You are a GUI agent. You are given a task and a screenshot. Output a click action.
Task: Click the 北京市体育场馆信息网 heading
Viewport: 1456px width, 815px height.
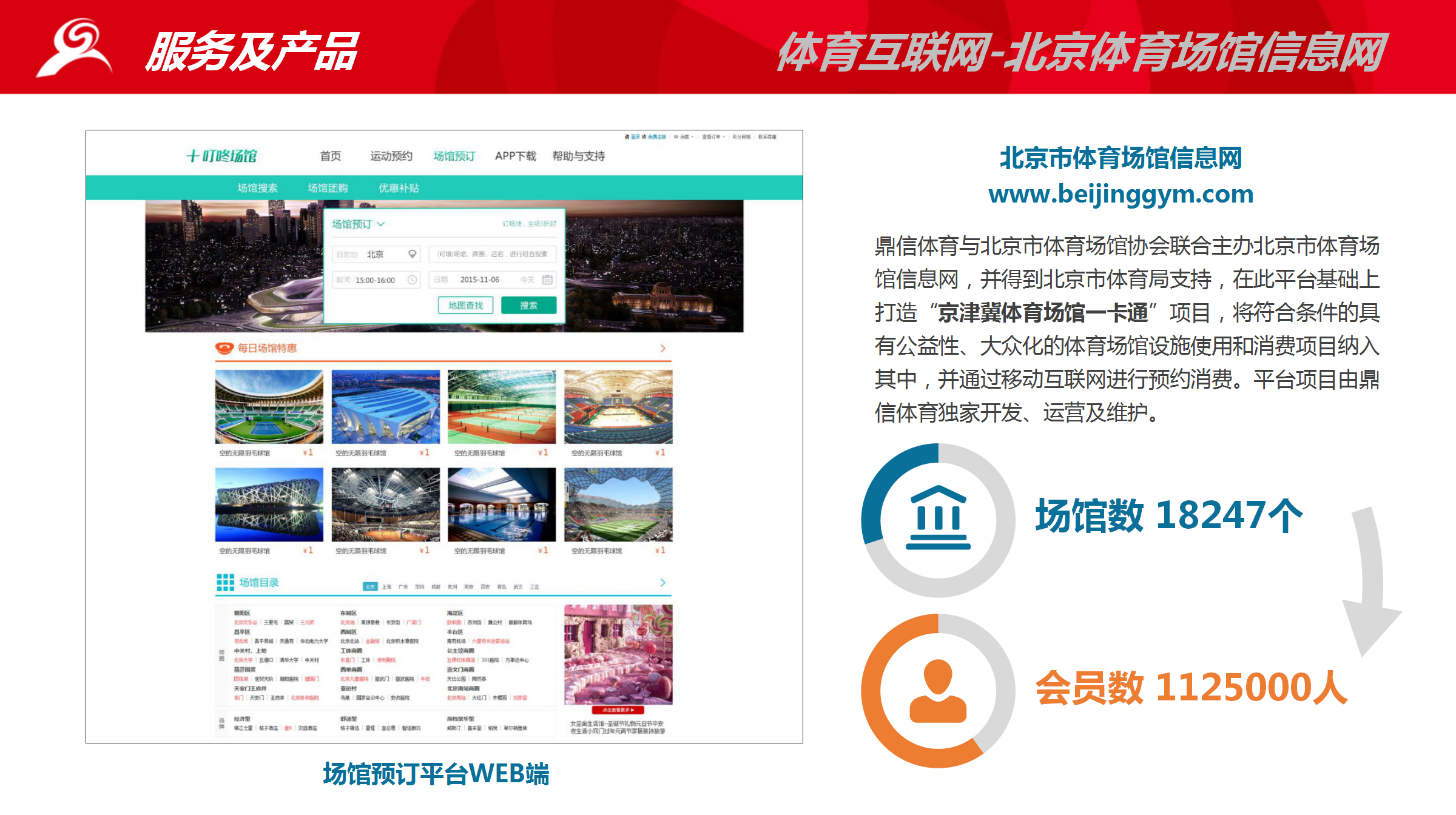click(1121, 158)
